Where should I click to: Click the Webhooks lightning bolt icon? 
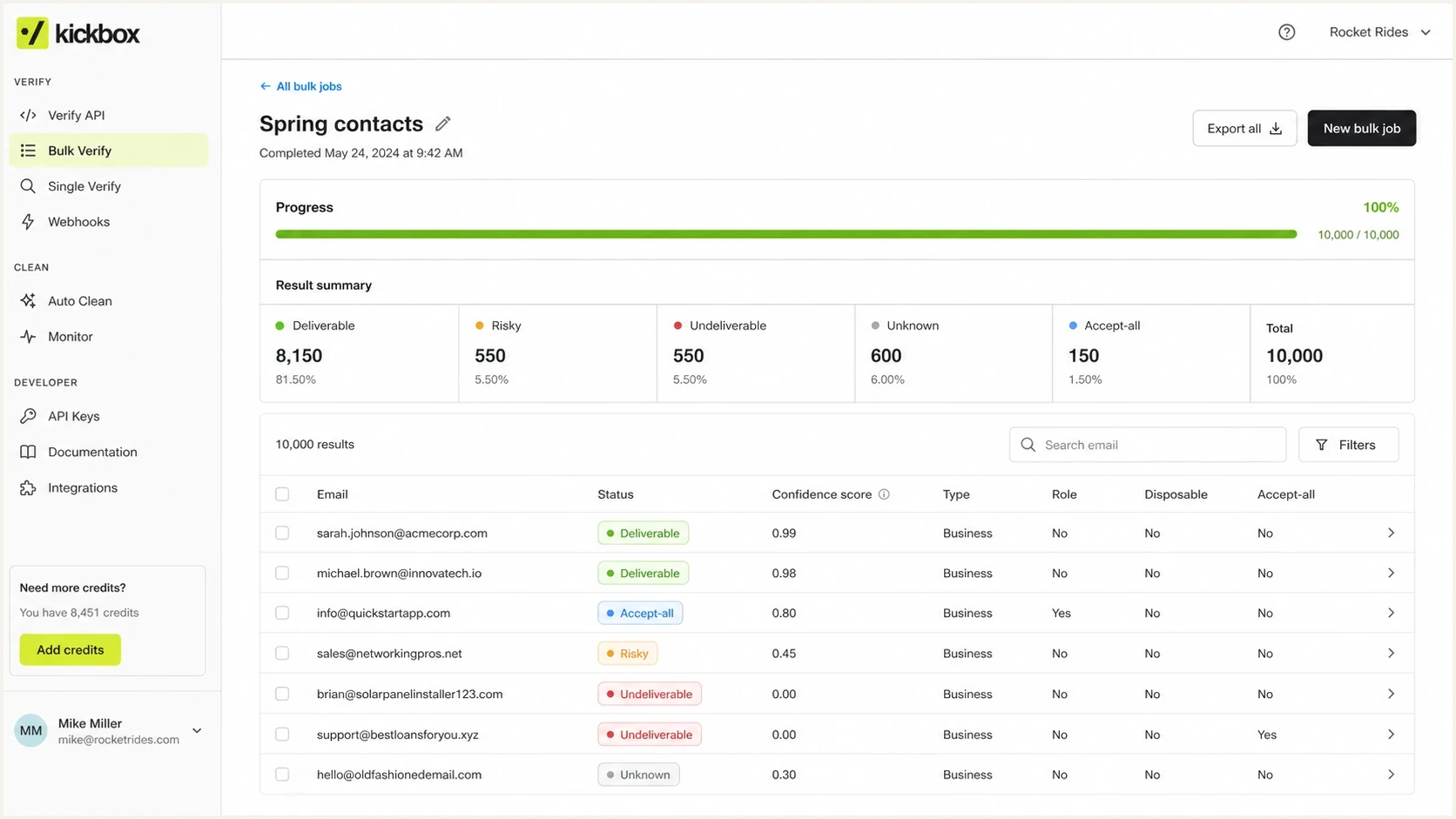click(x=28, y=222)
